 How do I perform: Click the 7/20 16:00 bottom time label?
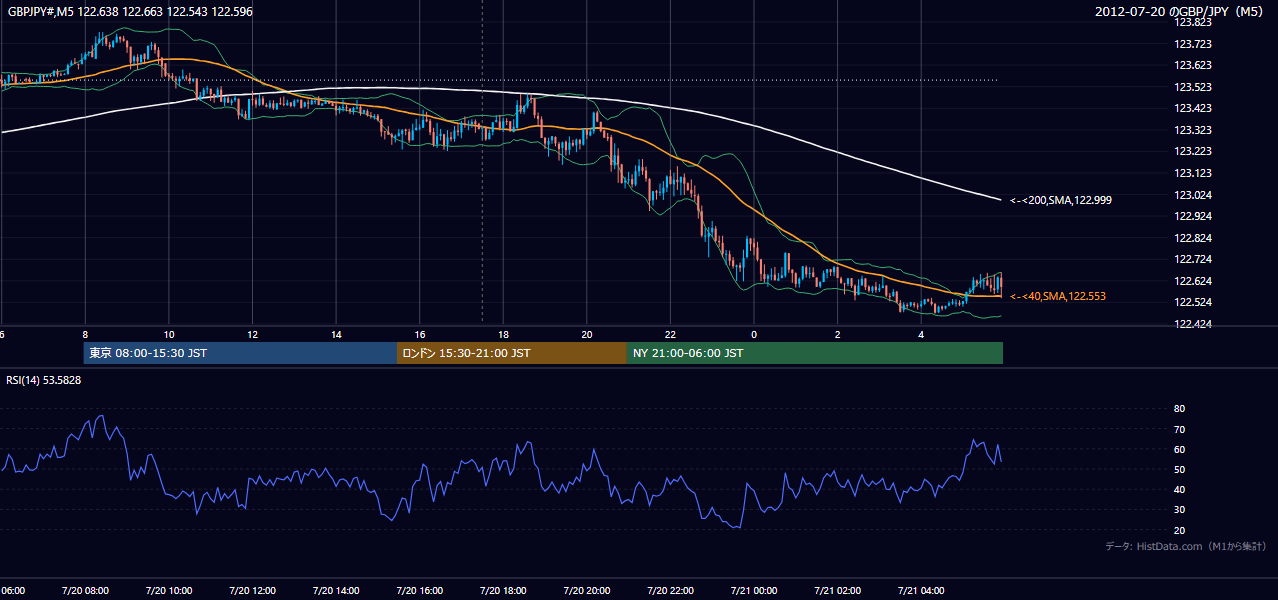click(419, 590)
